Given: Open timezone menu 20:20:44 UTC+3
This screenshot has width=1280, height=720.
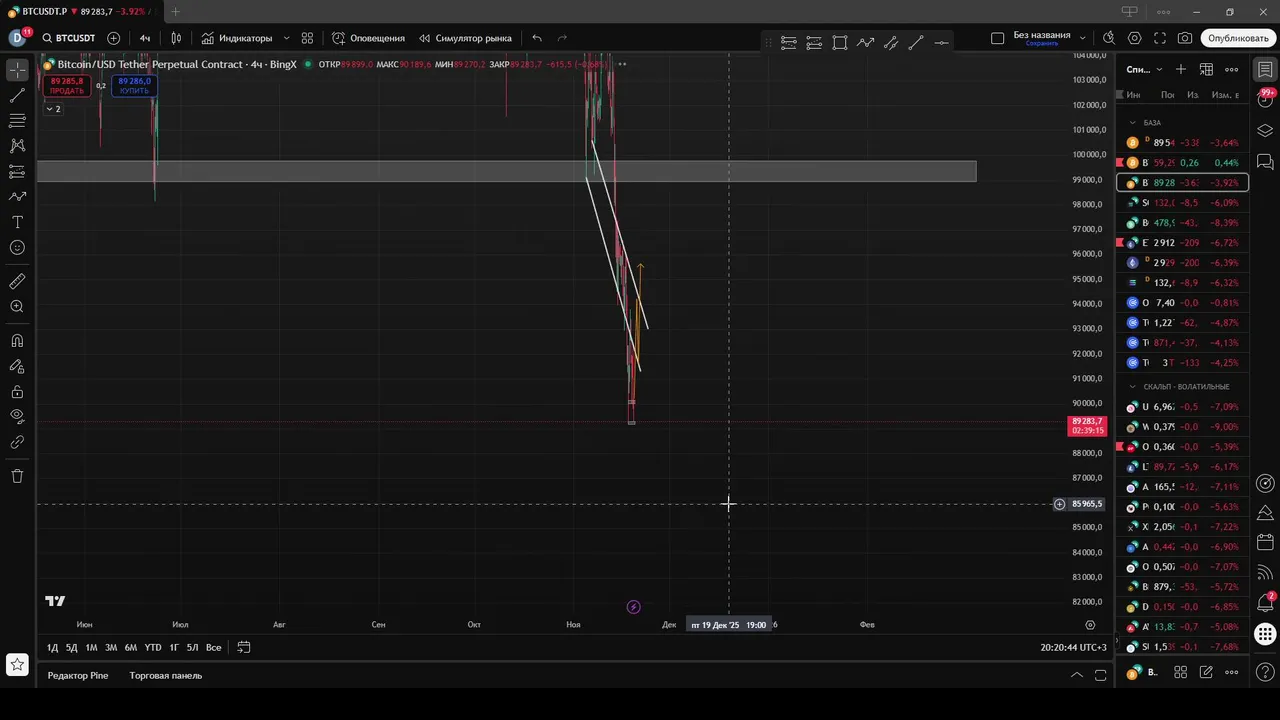Looking at the screenshot, I should click(x=1073, y=648).
